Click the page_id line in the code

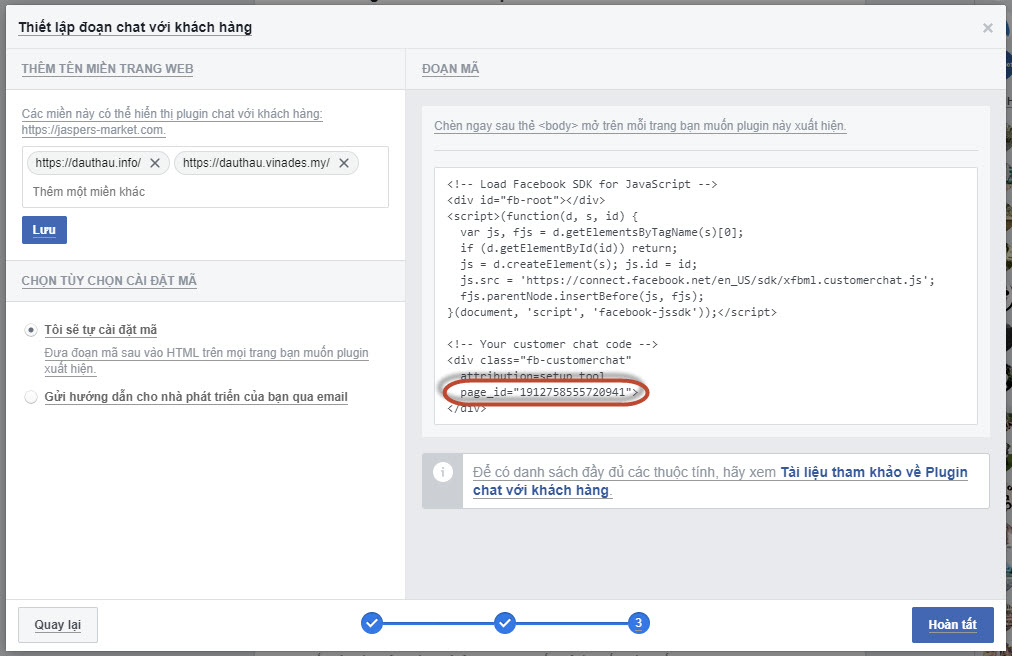549,392
